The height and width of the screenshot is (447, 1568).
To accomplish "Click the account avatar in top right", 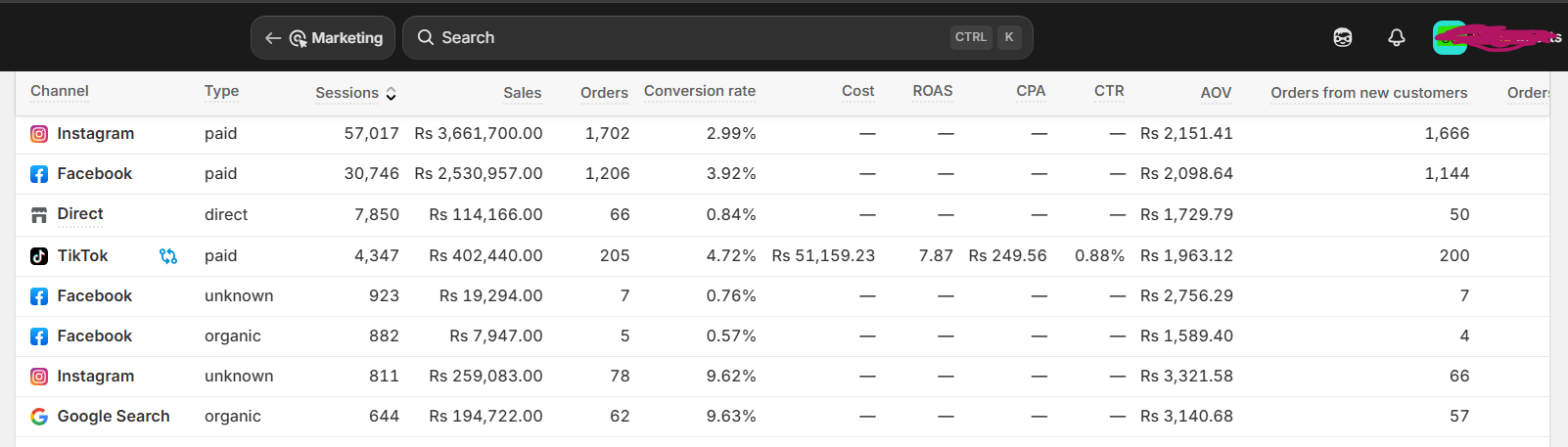I will pyautogui.click(x=1450, y=37).
